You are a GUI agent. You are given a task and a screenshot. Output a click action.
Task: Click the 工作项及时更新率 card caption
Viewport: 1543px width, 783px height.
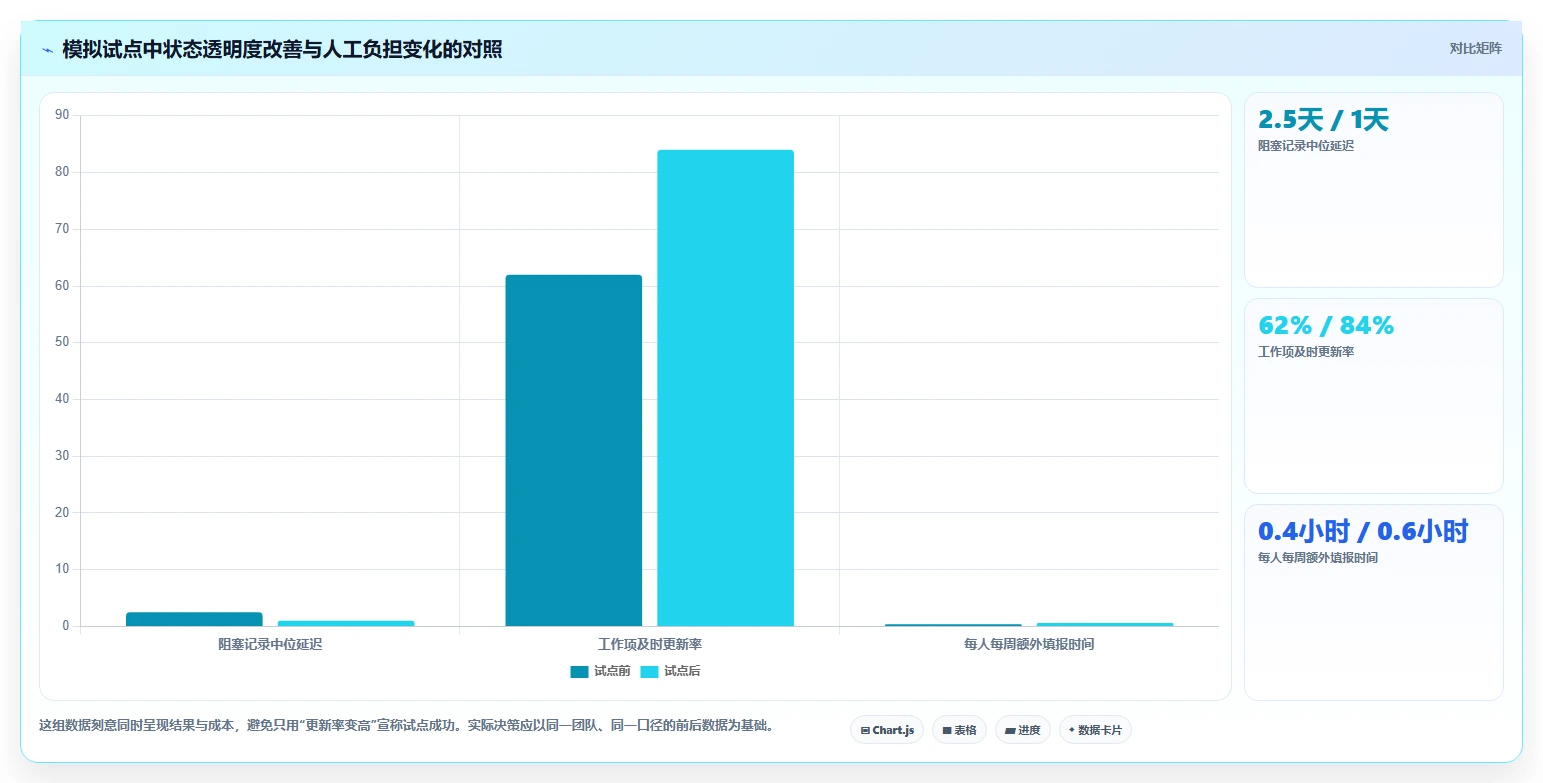[x=1306, y=352]
